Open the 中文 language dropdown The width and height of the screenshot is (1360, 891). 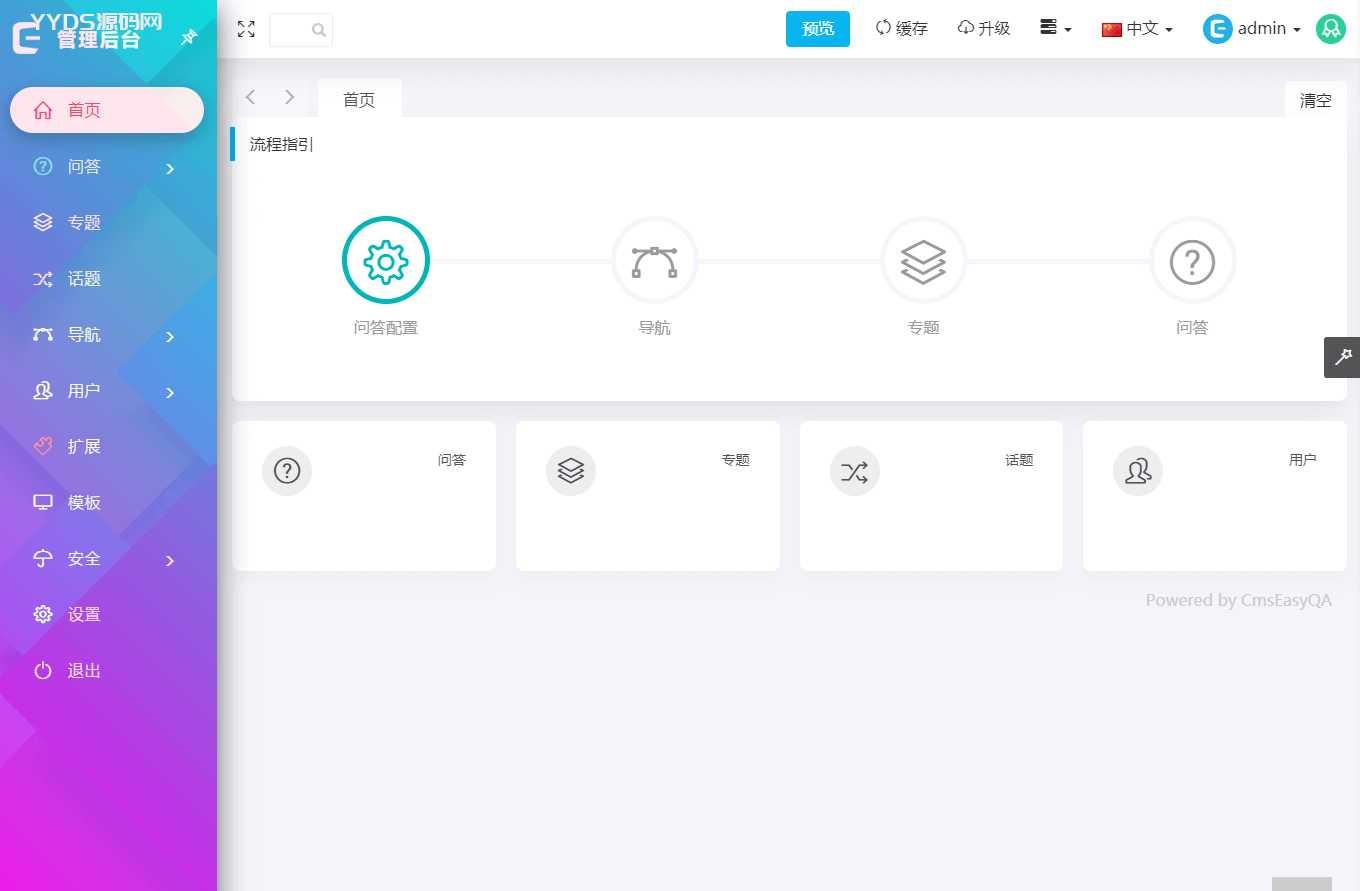point(1136,29)
